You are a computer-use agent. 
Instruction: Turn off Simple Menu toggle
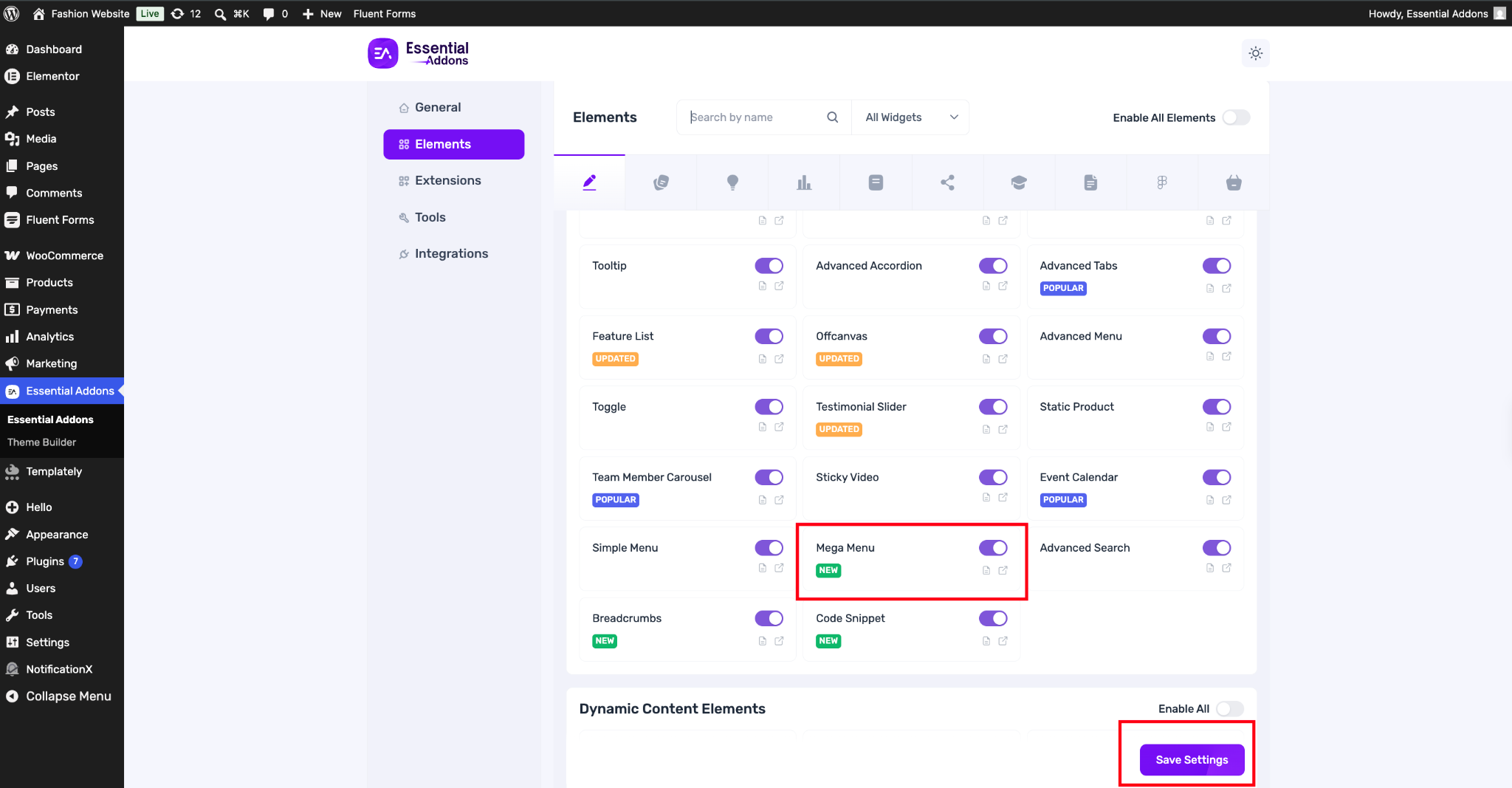pos(769,548)
